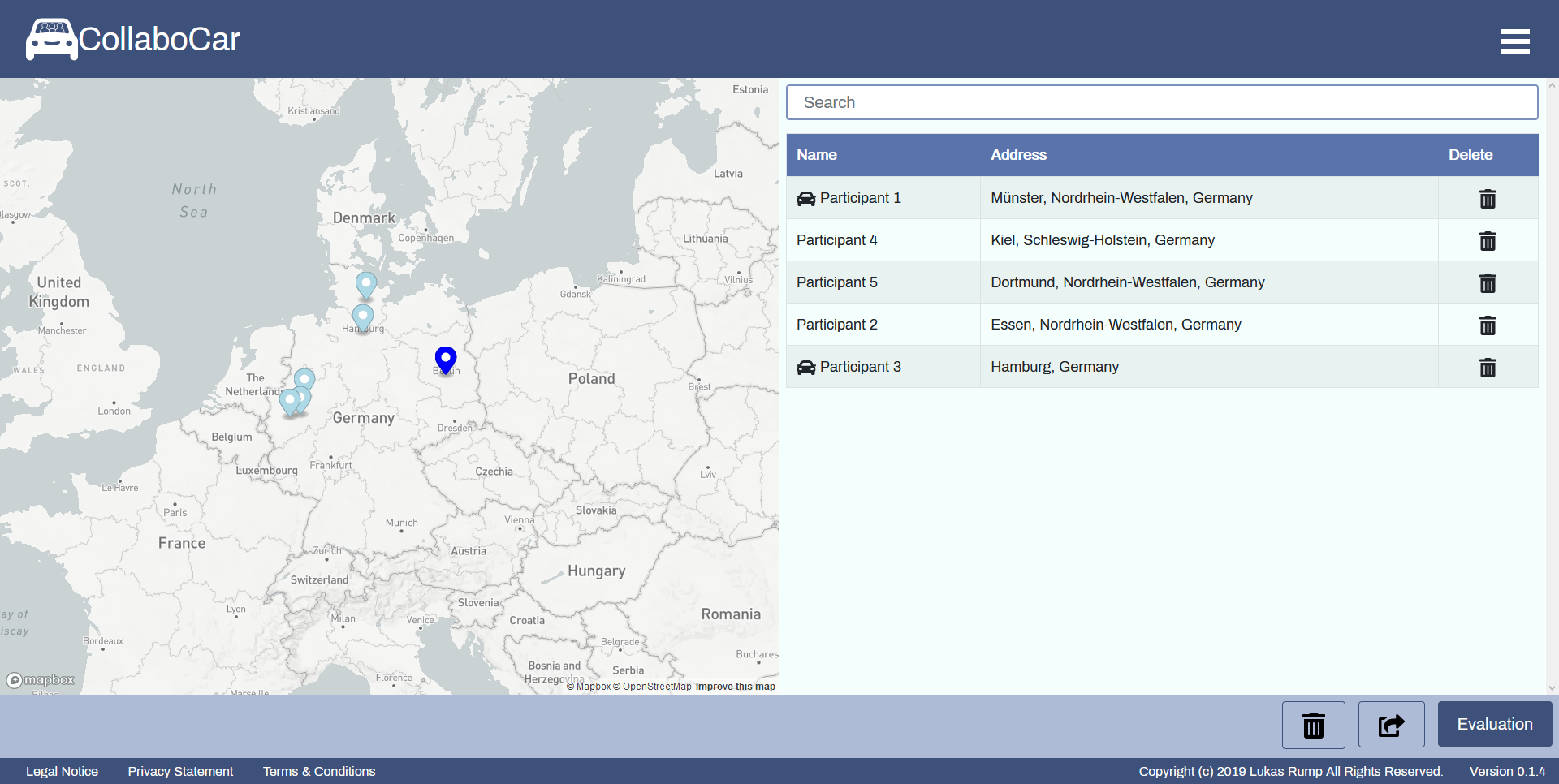Select the Participant 3 name cell
The width and height of the screenshot is (1559, 784).
[x=883, y=367]
